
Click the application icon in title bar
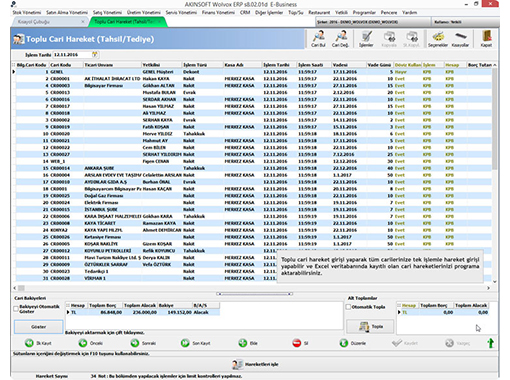coord(14,4)
